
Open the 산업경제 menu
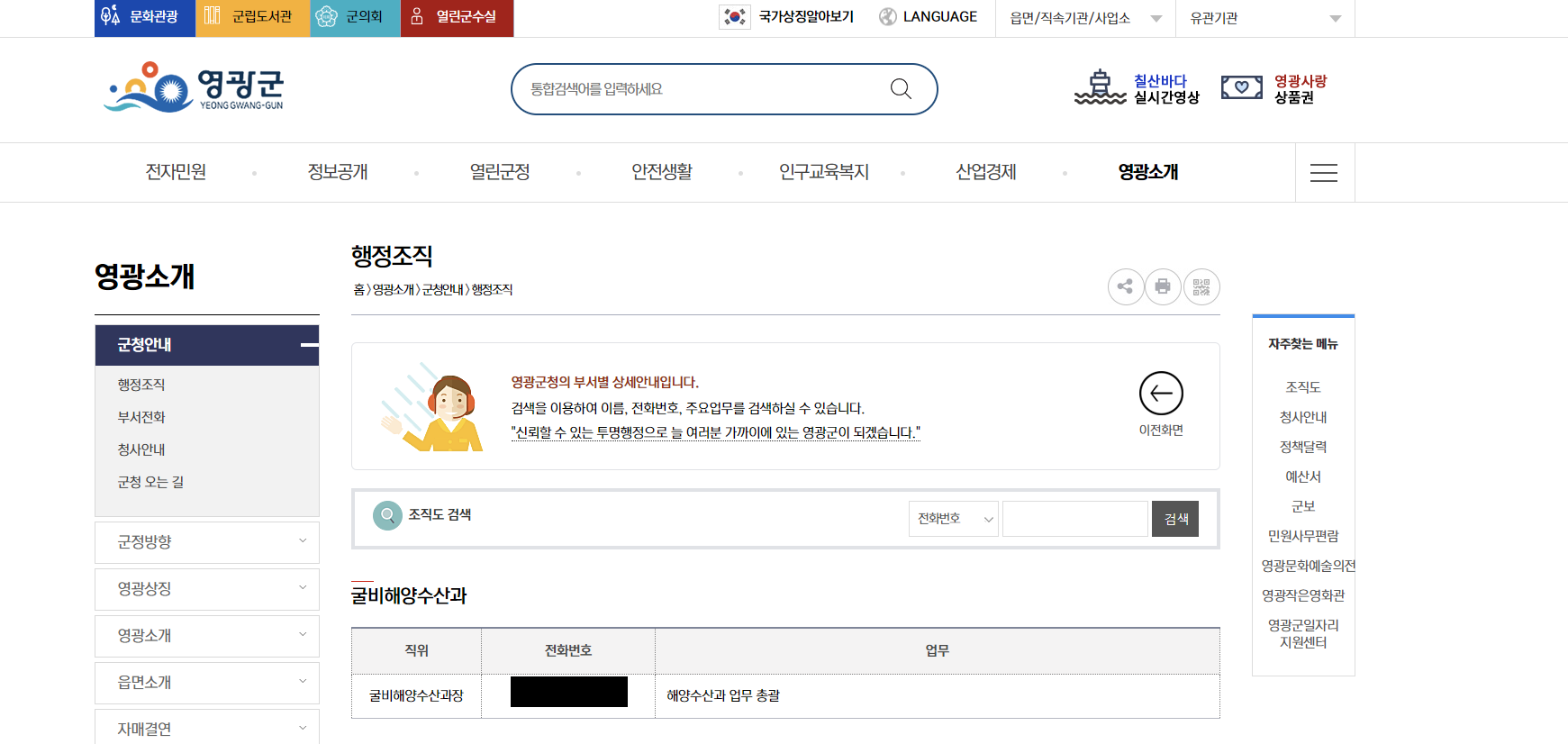986,172
